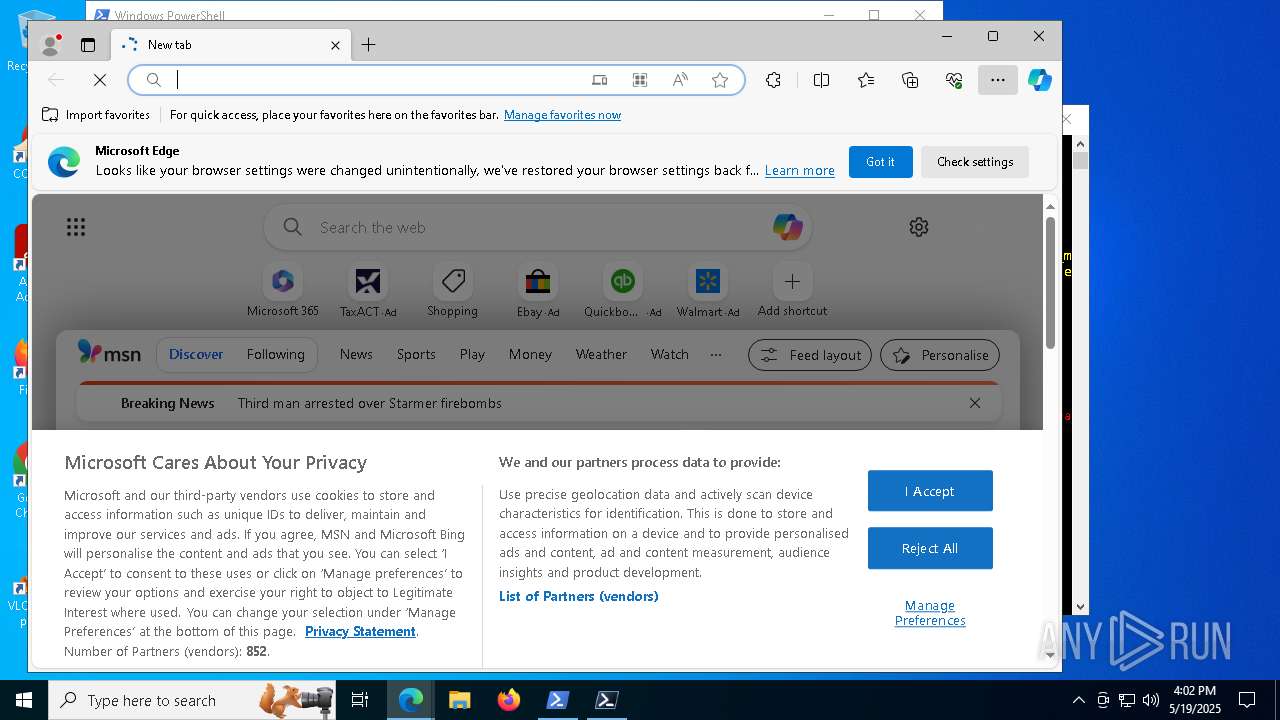Click the Search the web box
Screen dimensions: 1280x720
click(537, 228)
